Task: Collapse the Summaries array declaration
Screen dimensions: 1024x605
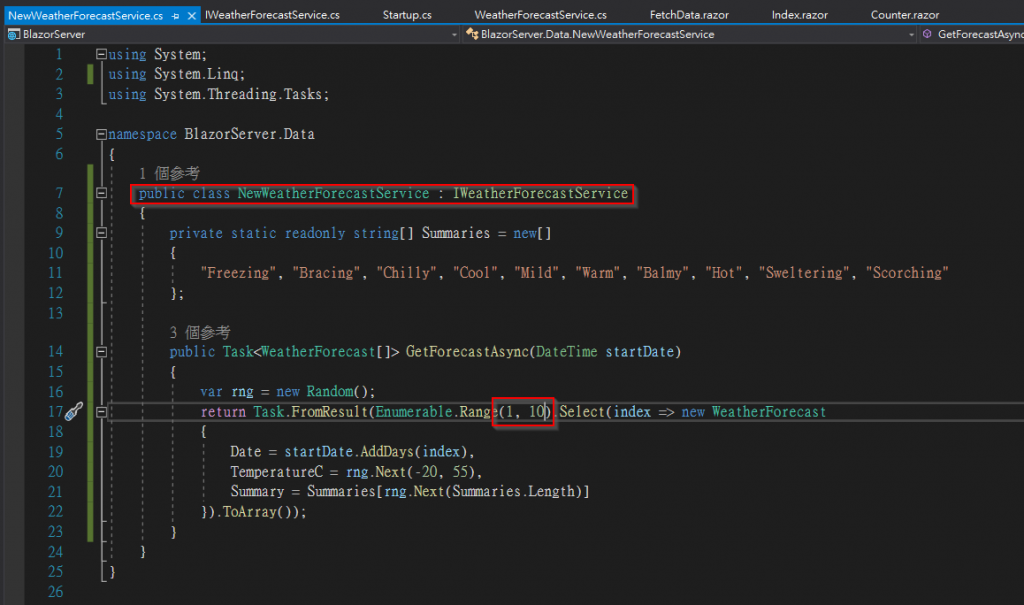Action: (101, 233)
